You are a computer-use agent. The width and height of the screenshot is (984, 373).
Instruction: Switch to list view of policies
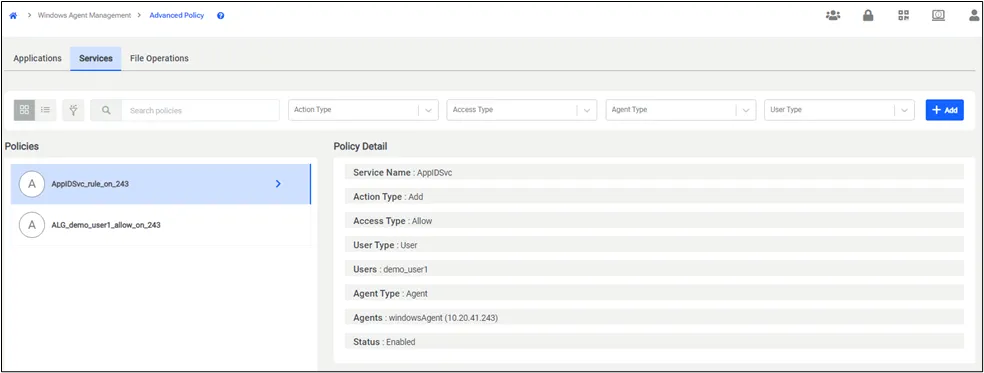click(46, 110)
